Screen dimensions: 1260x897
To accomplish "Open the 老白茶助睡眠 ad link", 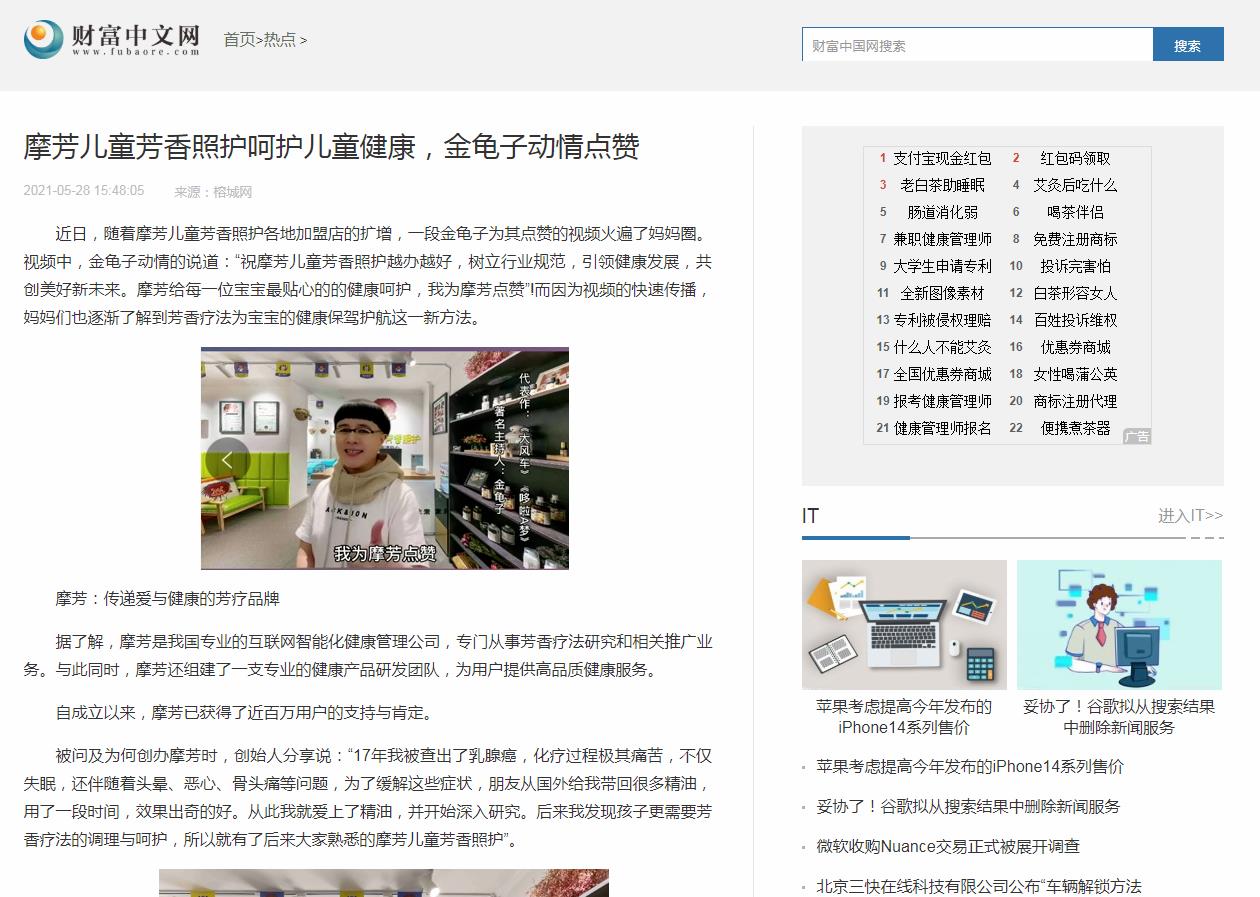I will tap(942, 185).
